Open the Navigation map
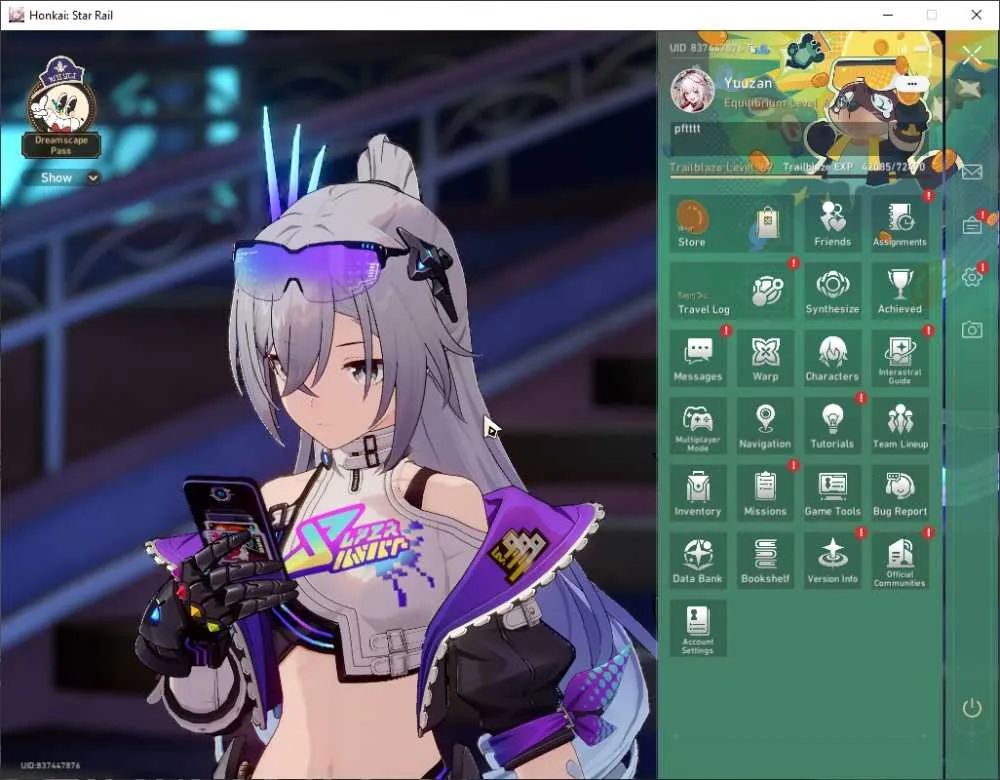The height and width of the screenshot is (780, 1000). pyautogui.click(x=765, y=426)
